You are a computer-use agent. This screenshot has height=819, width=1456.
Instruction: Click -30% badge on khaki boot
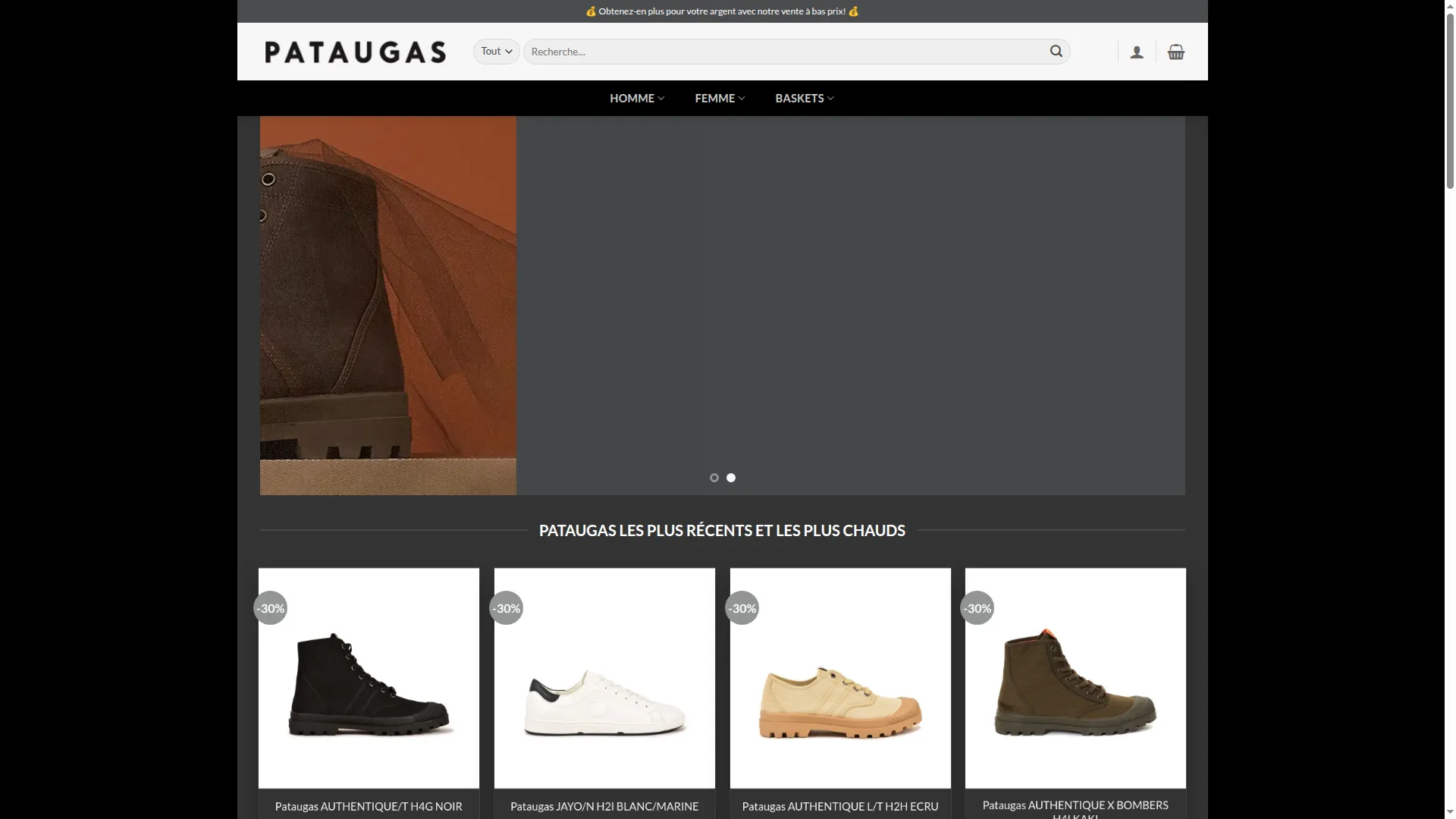coord(977,608)
